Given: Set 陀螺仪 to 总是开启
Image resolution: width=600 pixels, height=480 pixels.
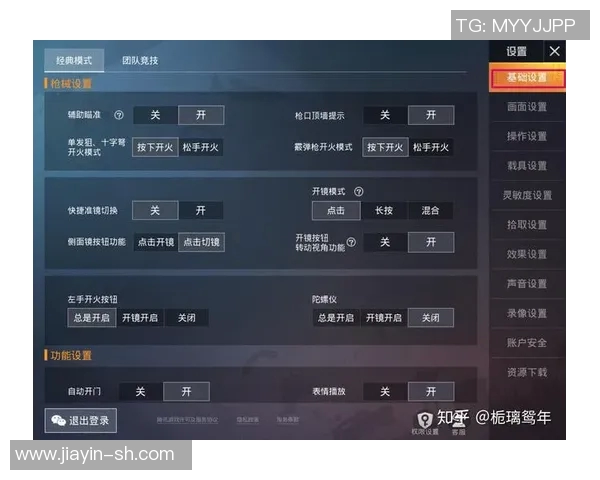Looking at the screenshot, I should click(x=336, y=318).
